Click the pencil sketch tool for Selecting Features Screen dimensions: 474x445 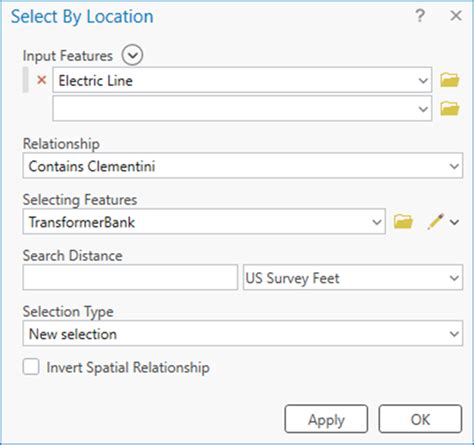pos(436,221)
